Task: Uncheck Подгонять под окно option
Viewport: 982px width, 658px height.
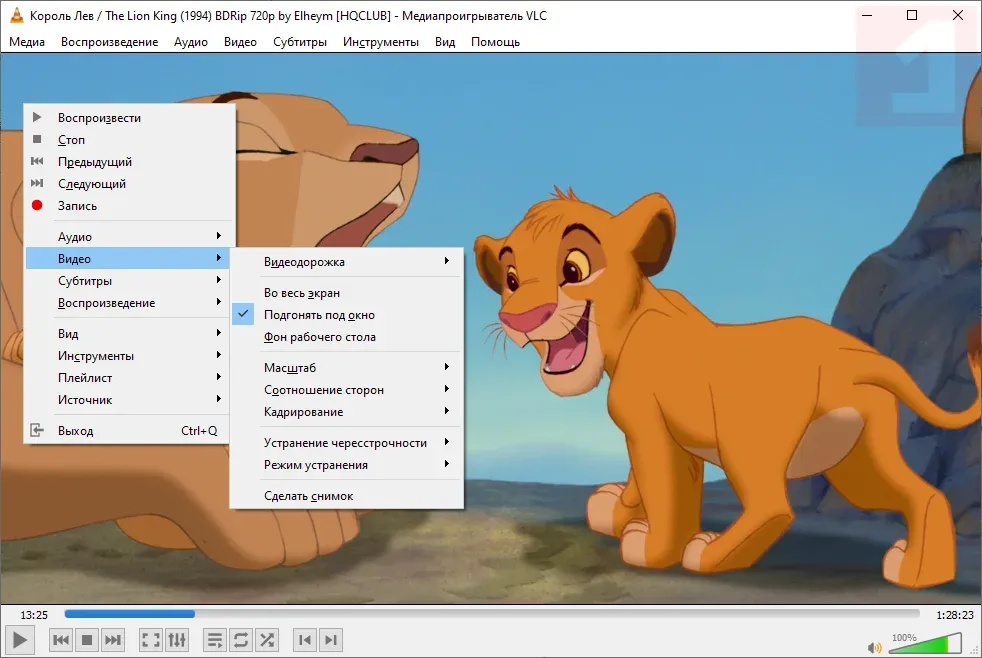Action: (x=346, y=315)
